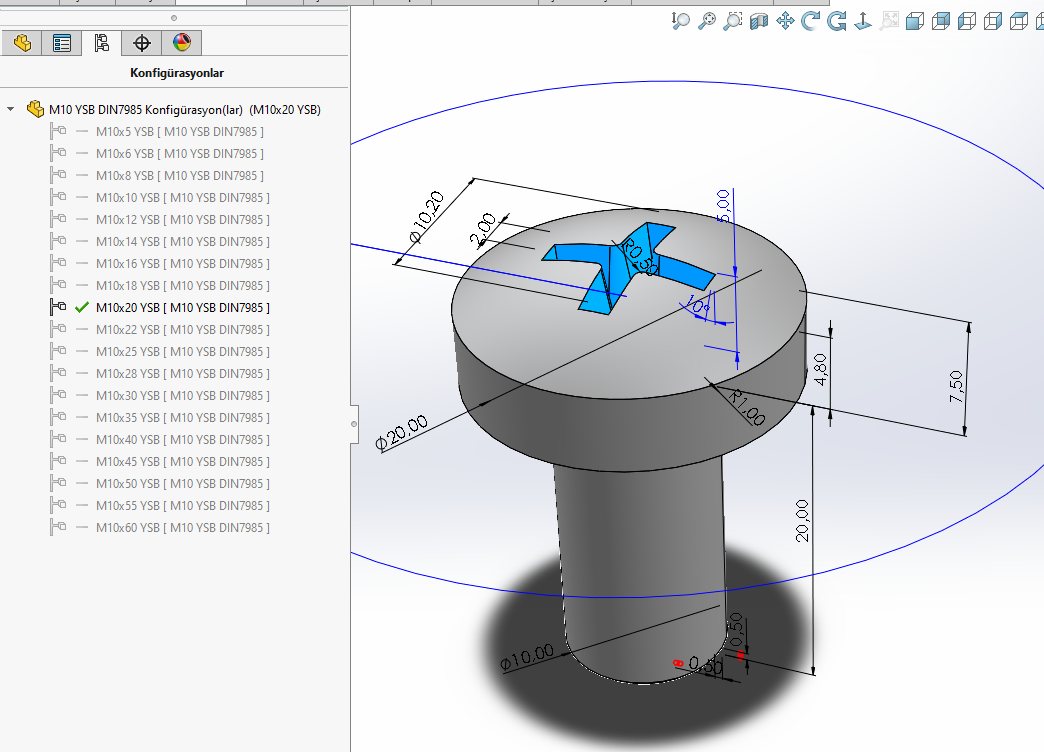Open the DimXpertManager crosshair tab
The height and width of the screenshot is (752, 1044).
pos(142,43)
